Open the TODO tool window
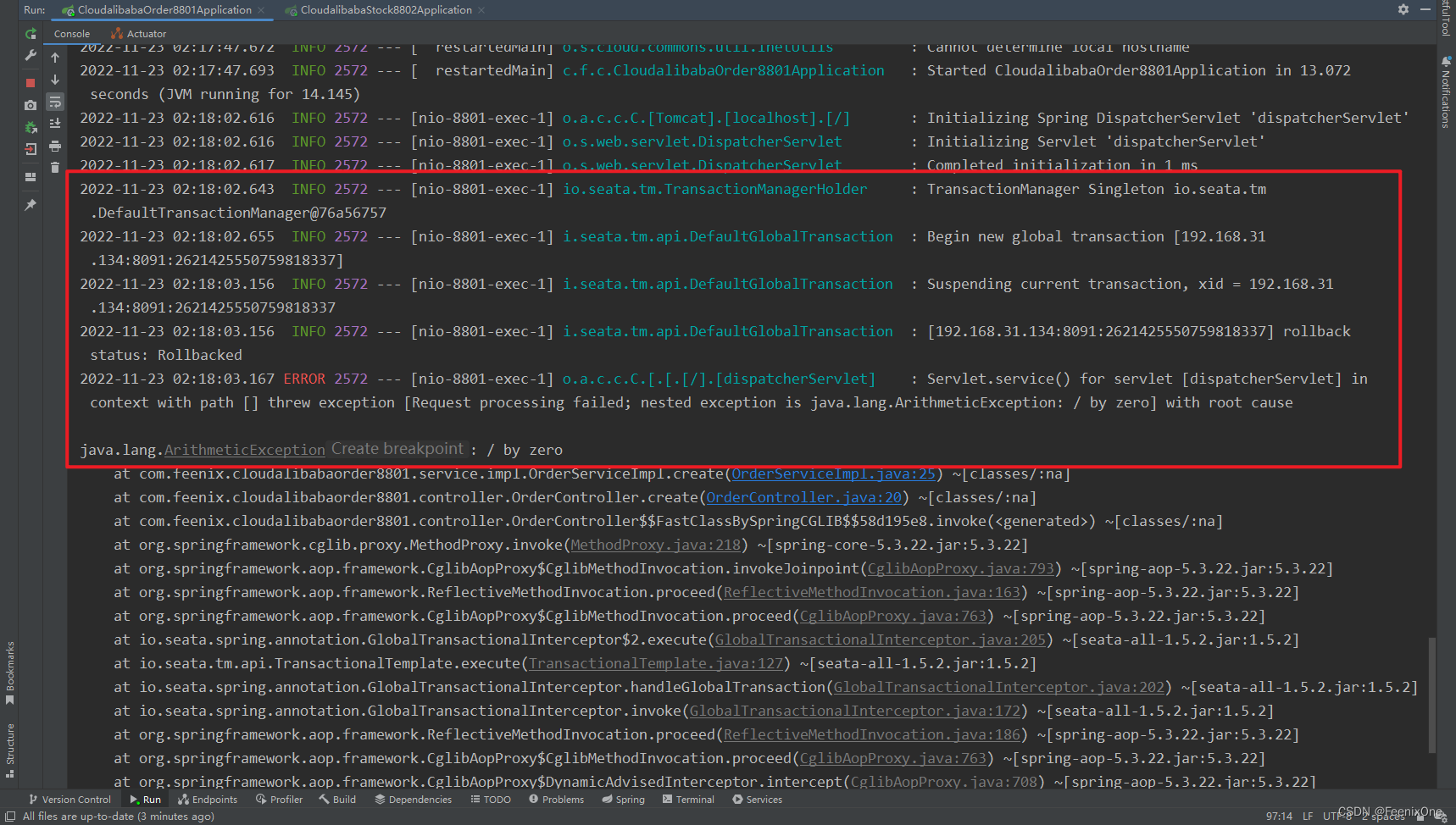 [491, 800]
